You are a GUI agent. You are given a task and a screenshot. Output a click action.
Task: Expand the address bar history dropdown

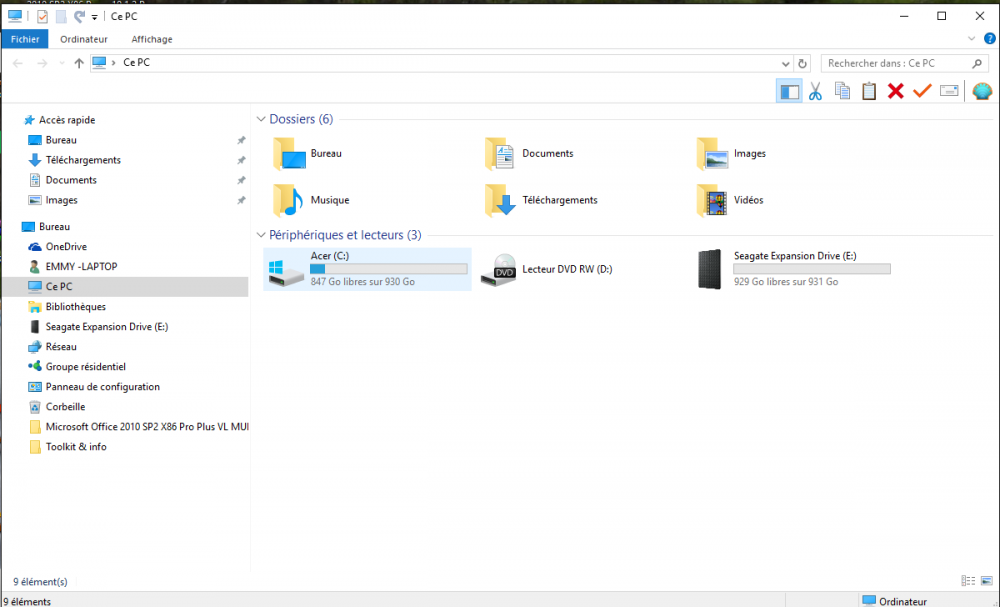click(785, 63)
